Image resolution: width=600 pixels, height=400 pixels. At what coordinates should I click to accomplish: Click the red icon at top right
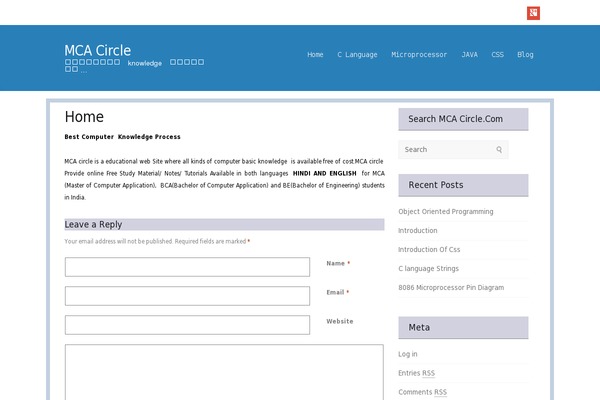[x=533, y=13]
